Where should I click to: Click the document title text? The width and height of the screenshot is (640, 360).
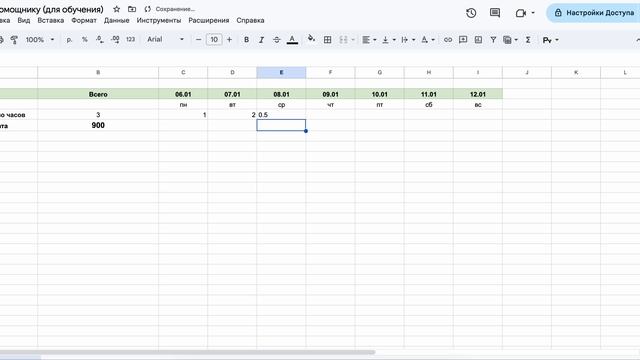point(52,9)
